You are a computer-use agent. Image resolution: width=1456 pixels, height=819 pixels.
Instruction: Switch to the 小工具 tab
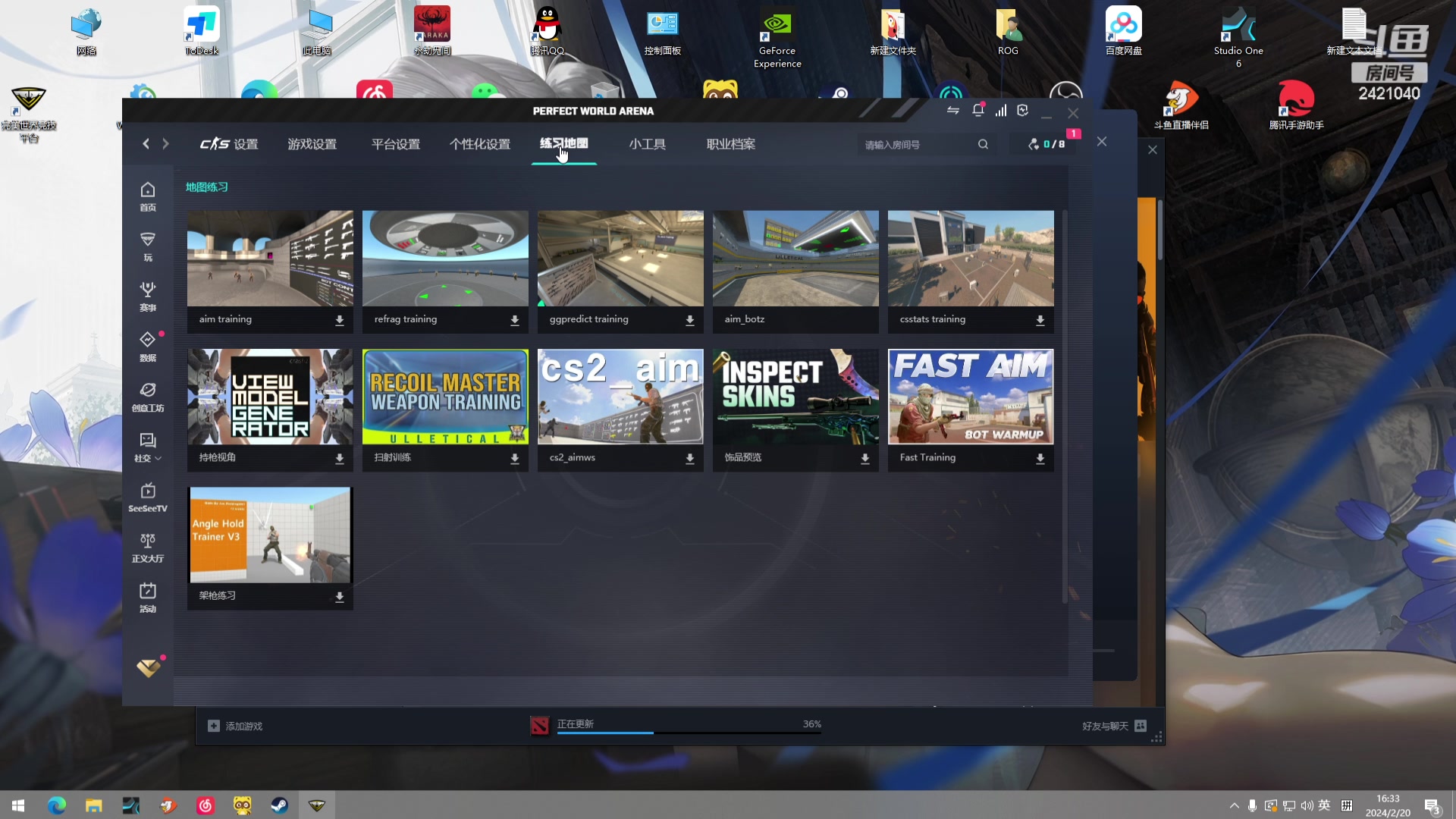[x=647, y=144]
